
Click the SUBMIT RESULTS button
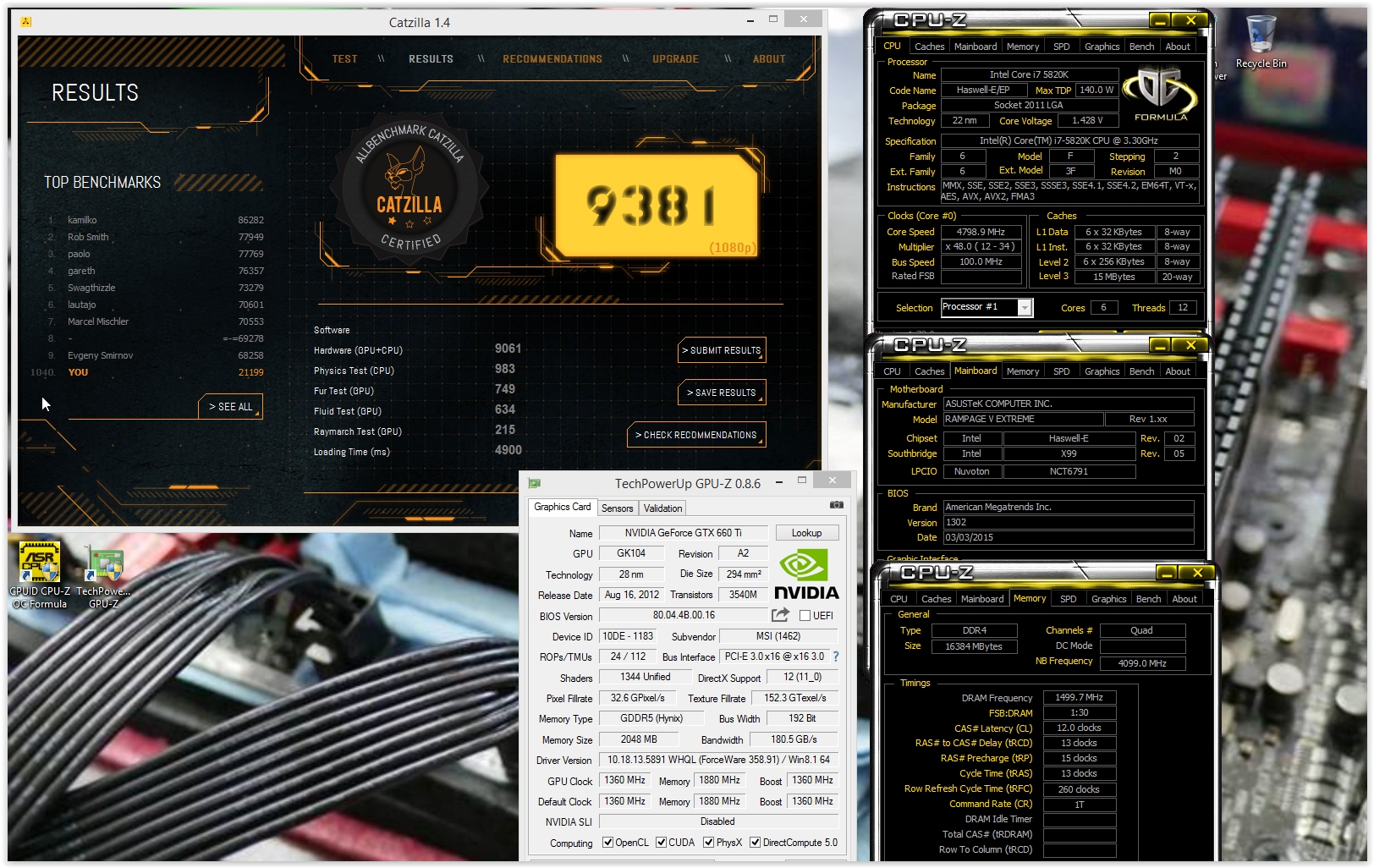722,350
